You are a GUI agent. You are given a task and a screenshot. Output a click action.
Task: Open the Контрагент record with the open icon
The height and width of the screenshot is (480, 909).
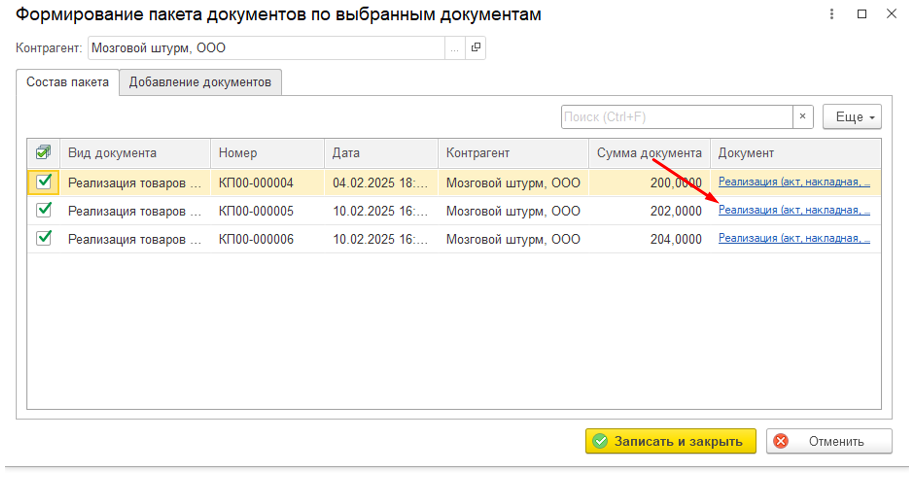point(476,48)
